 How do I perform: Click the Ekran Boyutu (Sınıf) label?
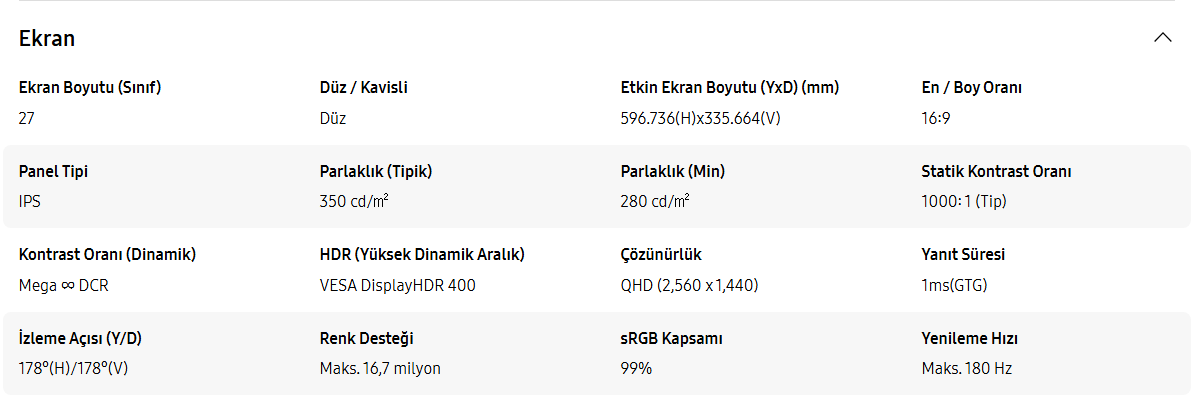90,88
